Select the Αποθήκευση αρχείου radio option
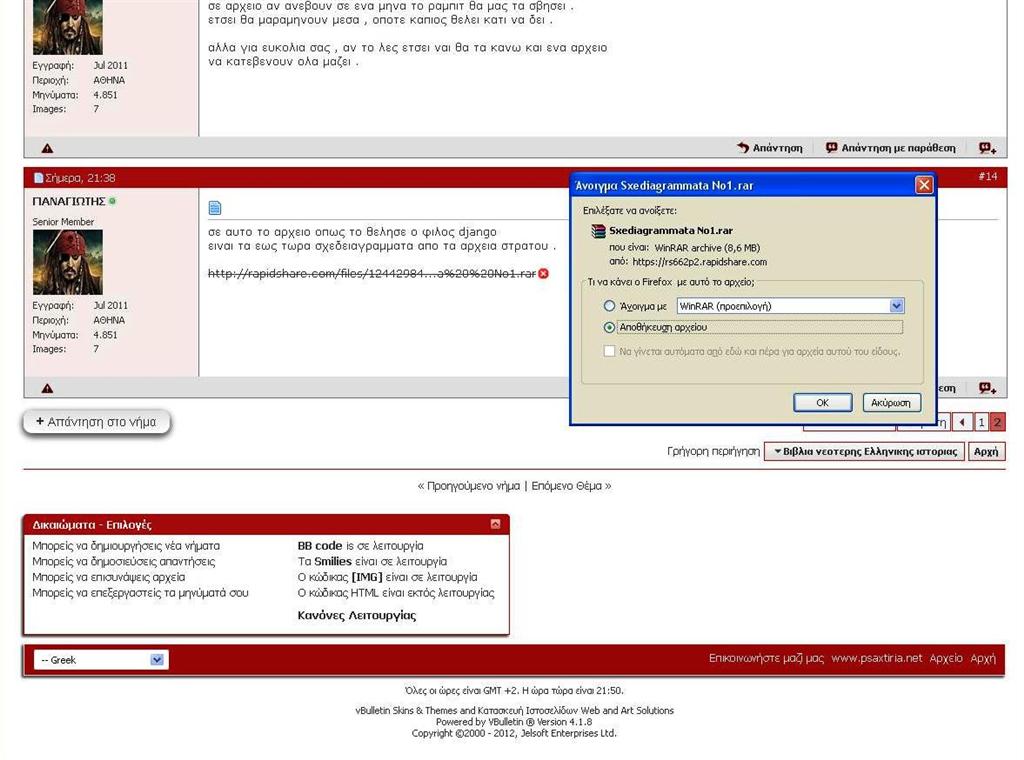This screenshot has height=760, width=1024. (609, 327)
